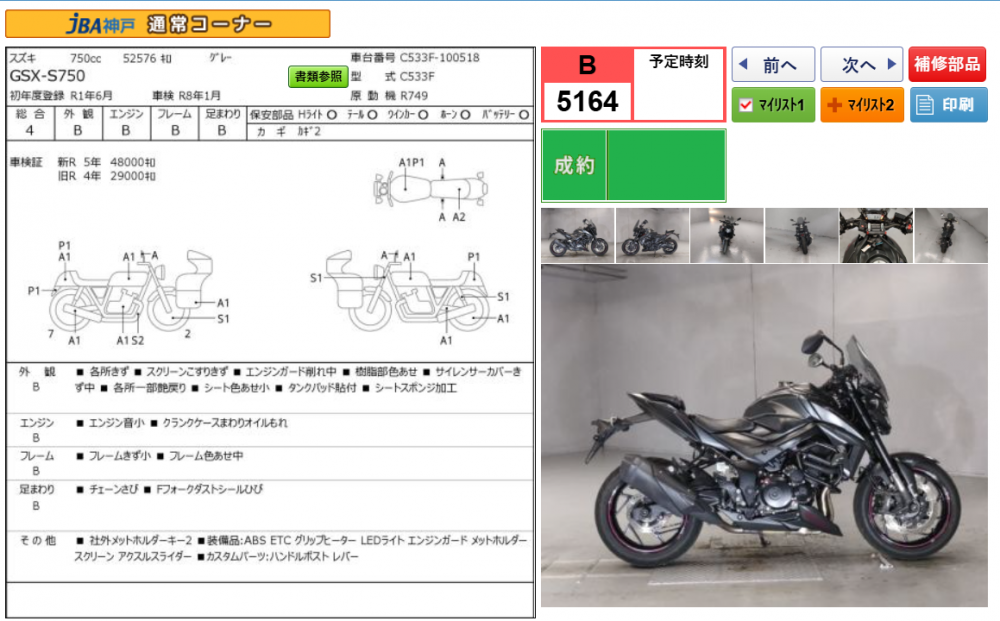
Task: Click lot number 5164
Action: tap(587, 101)
